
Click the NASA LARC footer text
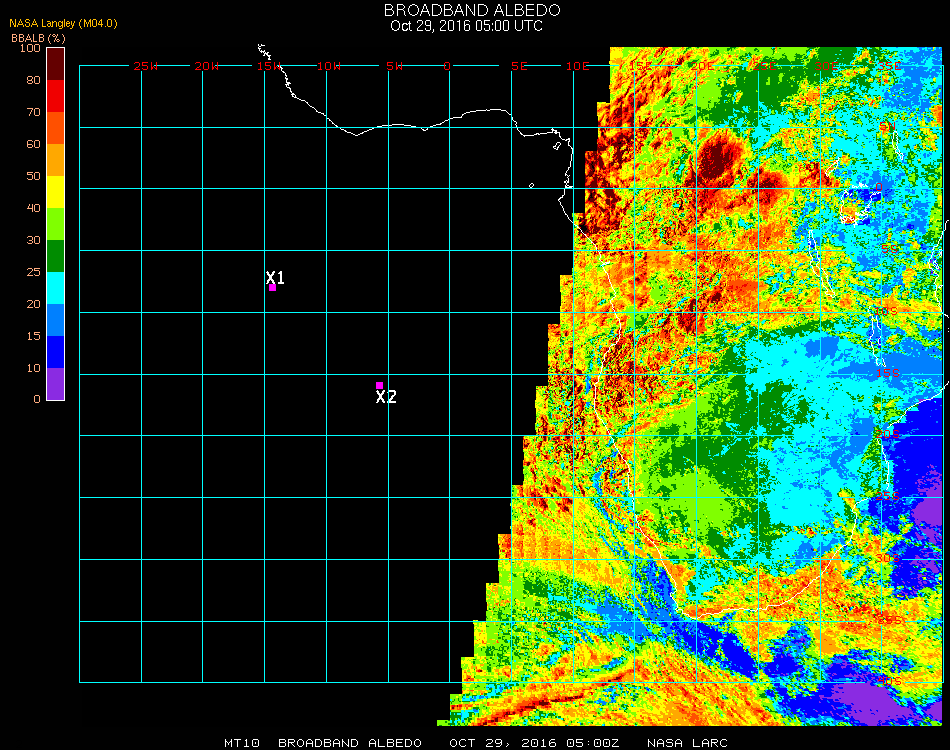(x=687, y=743)
